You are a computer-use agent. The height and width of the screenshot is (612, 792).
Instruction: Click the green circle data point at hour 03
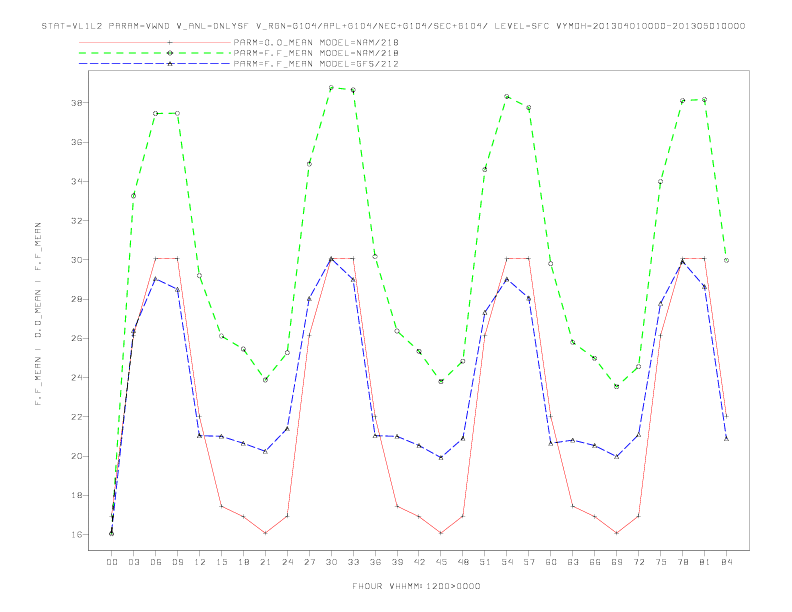click(x=133, y=196)
